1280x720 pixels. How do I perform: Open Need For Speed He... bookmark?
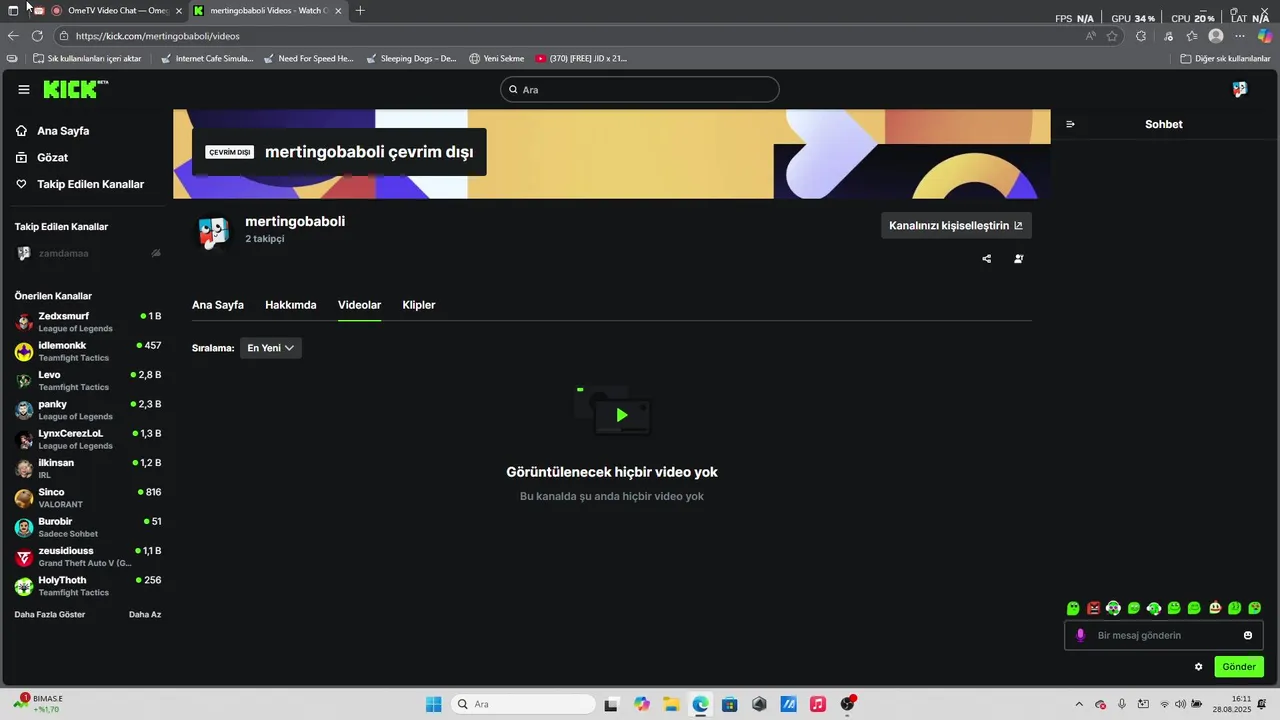click(x=308, y=58)
